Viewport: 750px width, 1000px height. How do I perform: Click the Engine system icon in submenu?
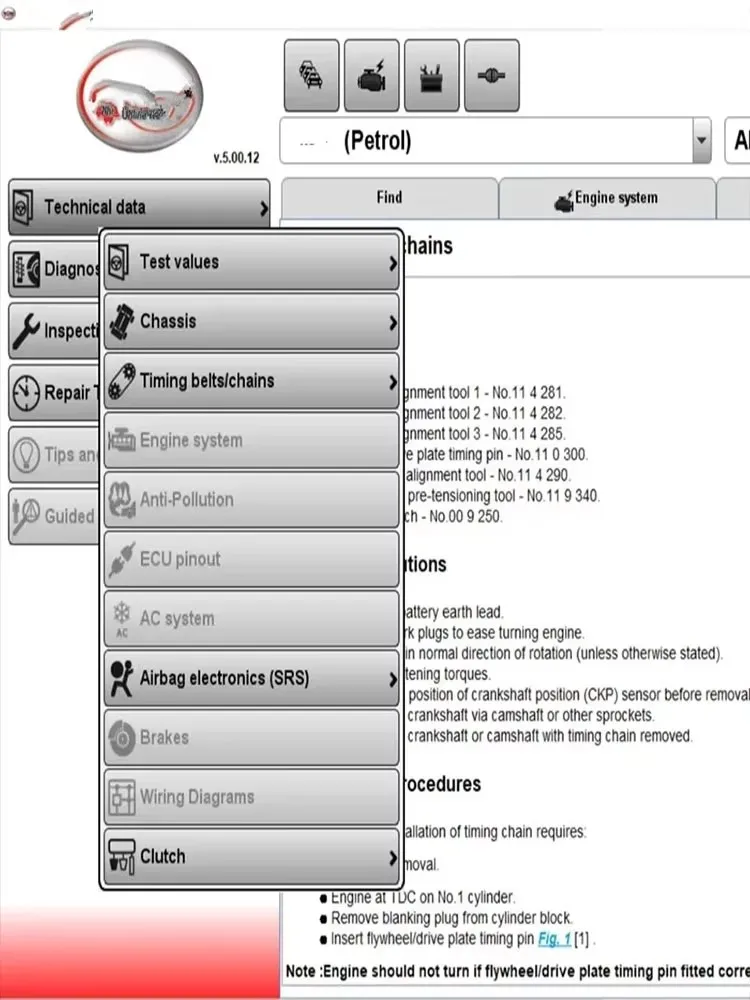click(x=121, y=440)
